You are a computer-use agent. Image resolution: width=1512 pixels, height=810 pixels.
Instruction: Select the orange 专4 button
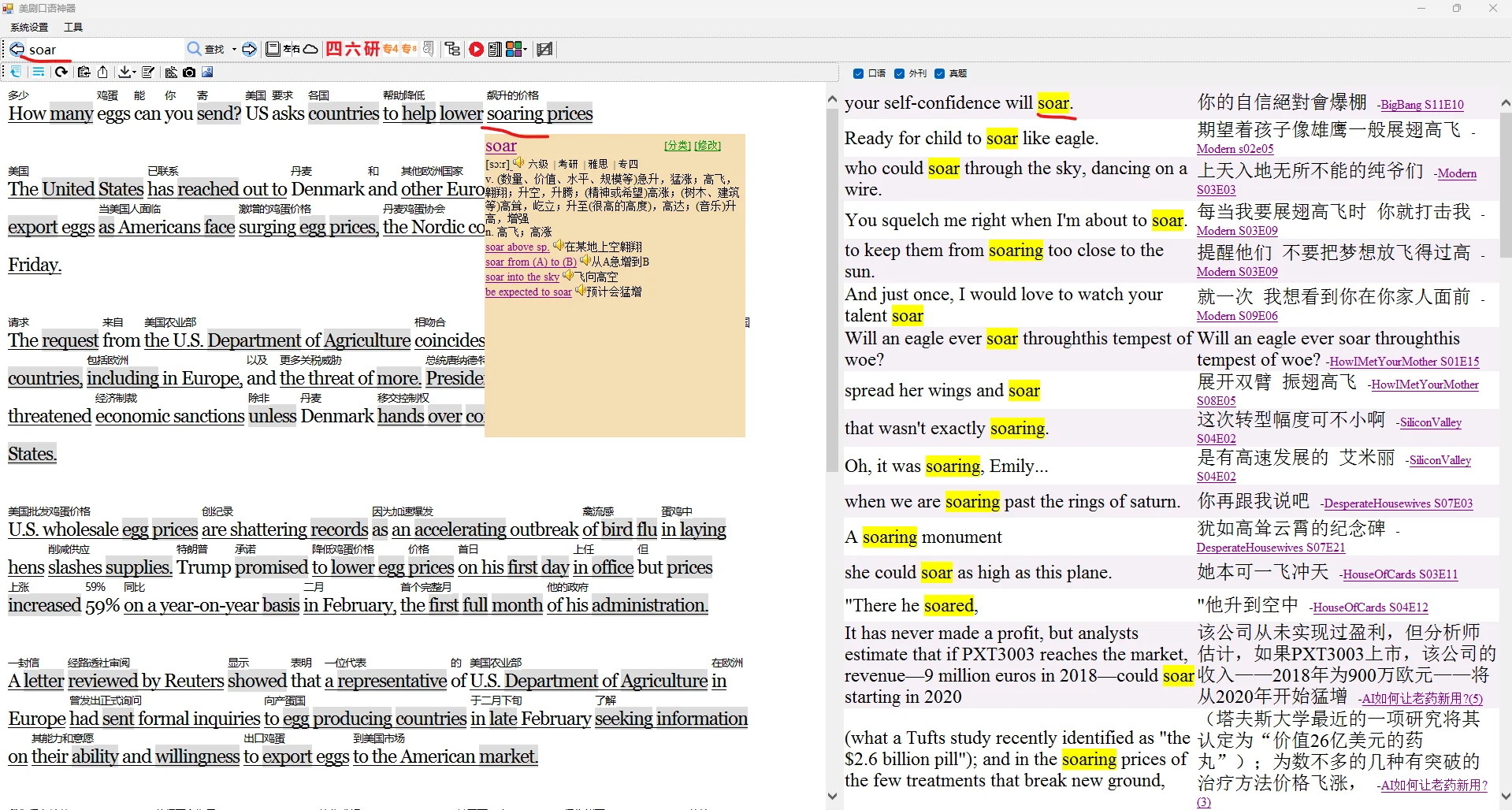(391, 49)
